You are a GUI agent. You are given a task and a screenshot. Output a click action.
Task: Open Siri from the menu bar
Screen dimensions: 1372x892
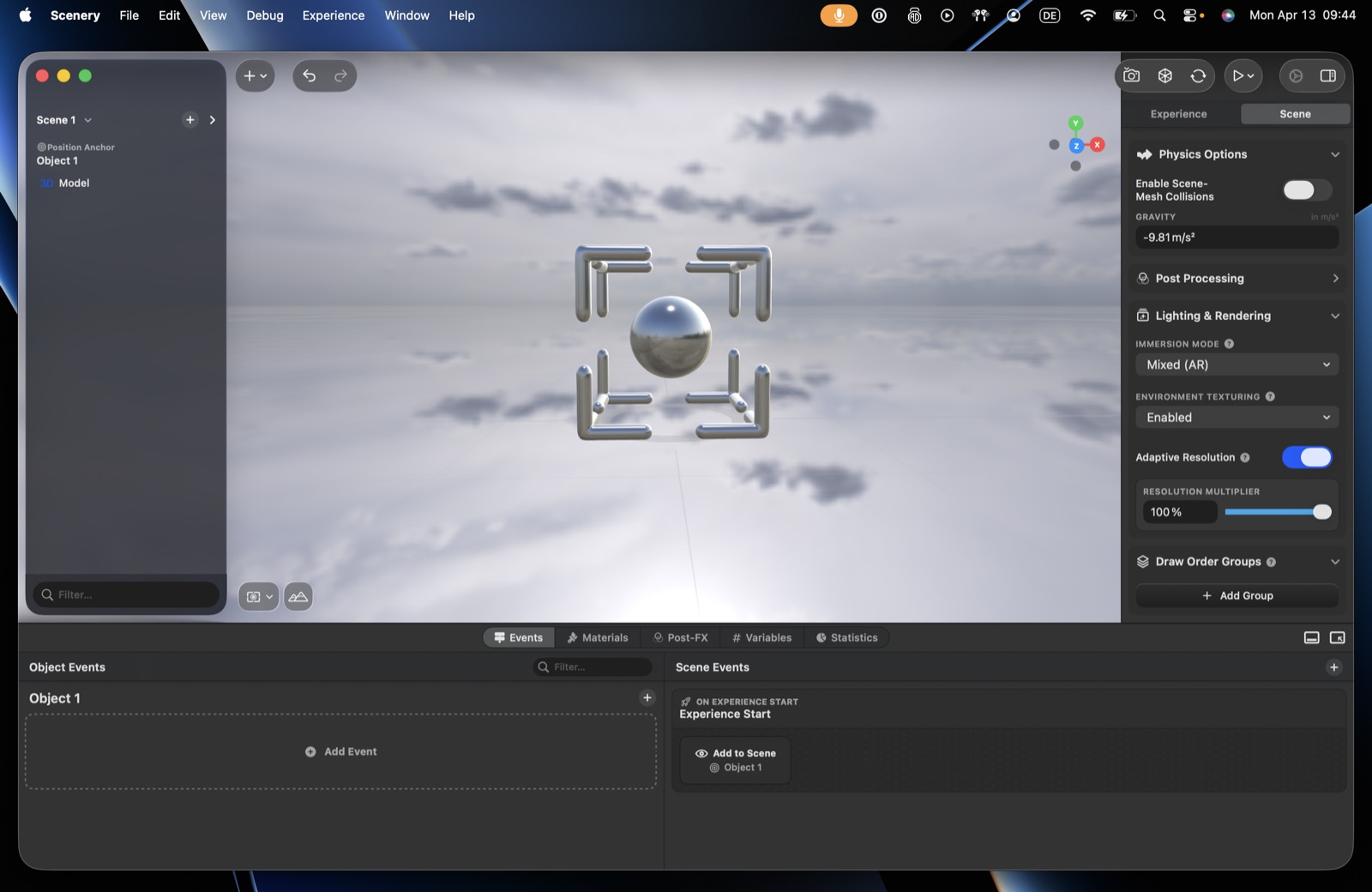click(x=1228, y=15)
